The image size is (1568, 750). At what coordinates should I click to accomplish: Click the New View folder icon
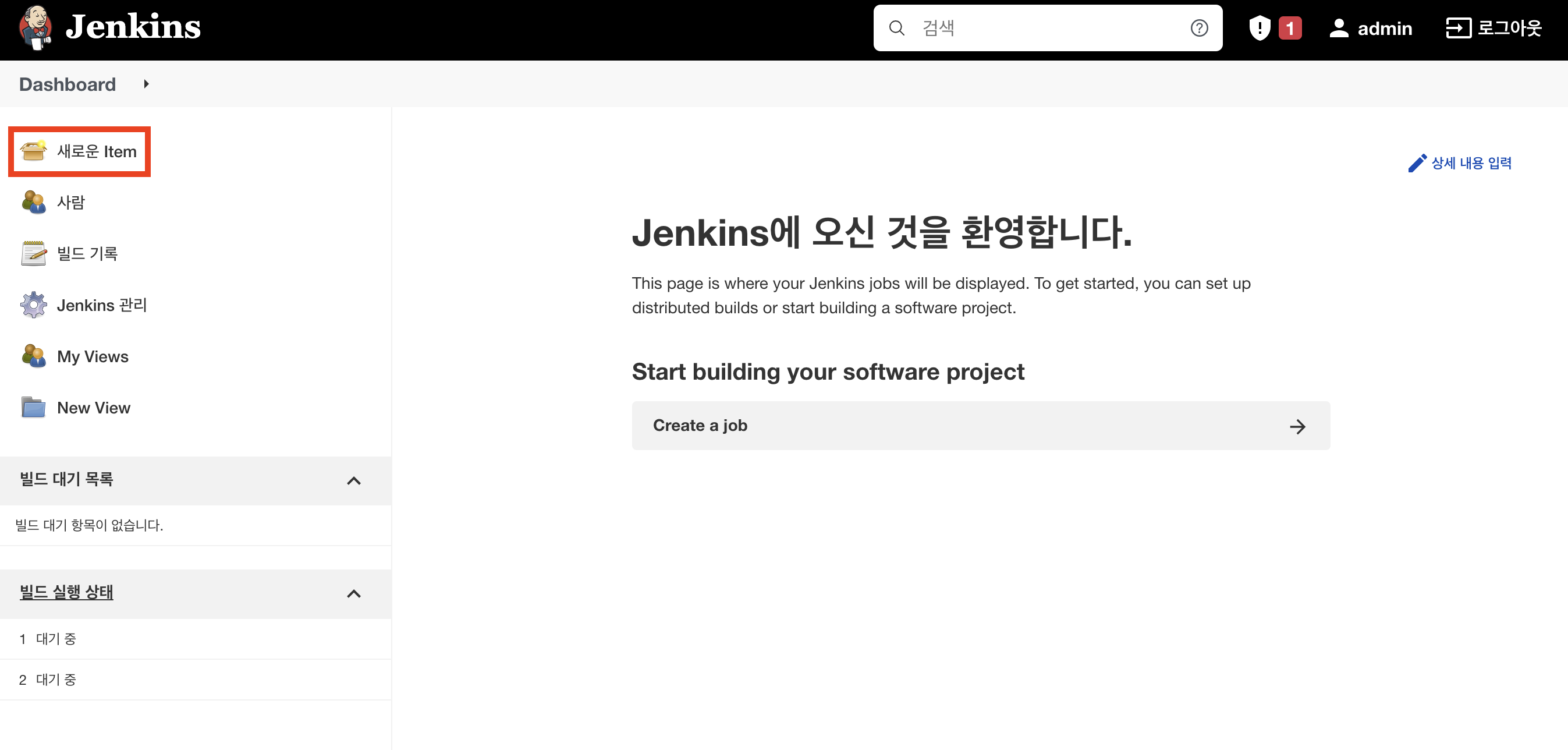tap(34, 407)
